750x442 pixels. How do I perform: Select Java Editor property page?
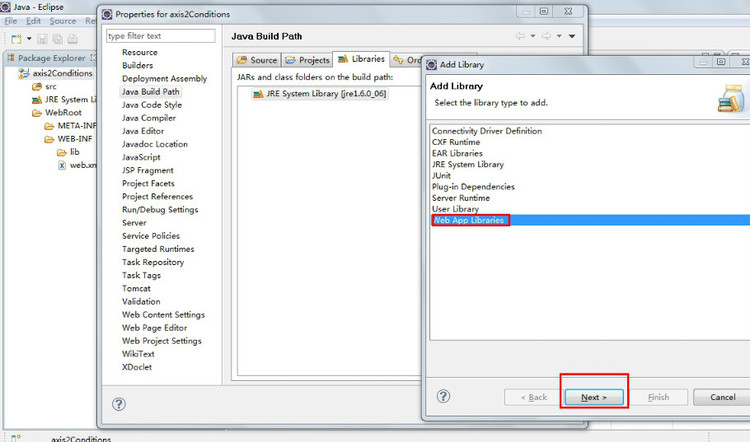click(x=143, y=131)
